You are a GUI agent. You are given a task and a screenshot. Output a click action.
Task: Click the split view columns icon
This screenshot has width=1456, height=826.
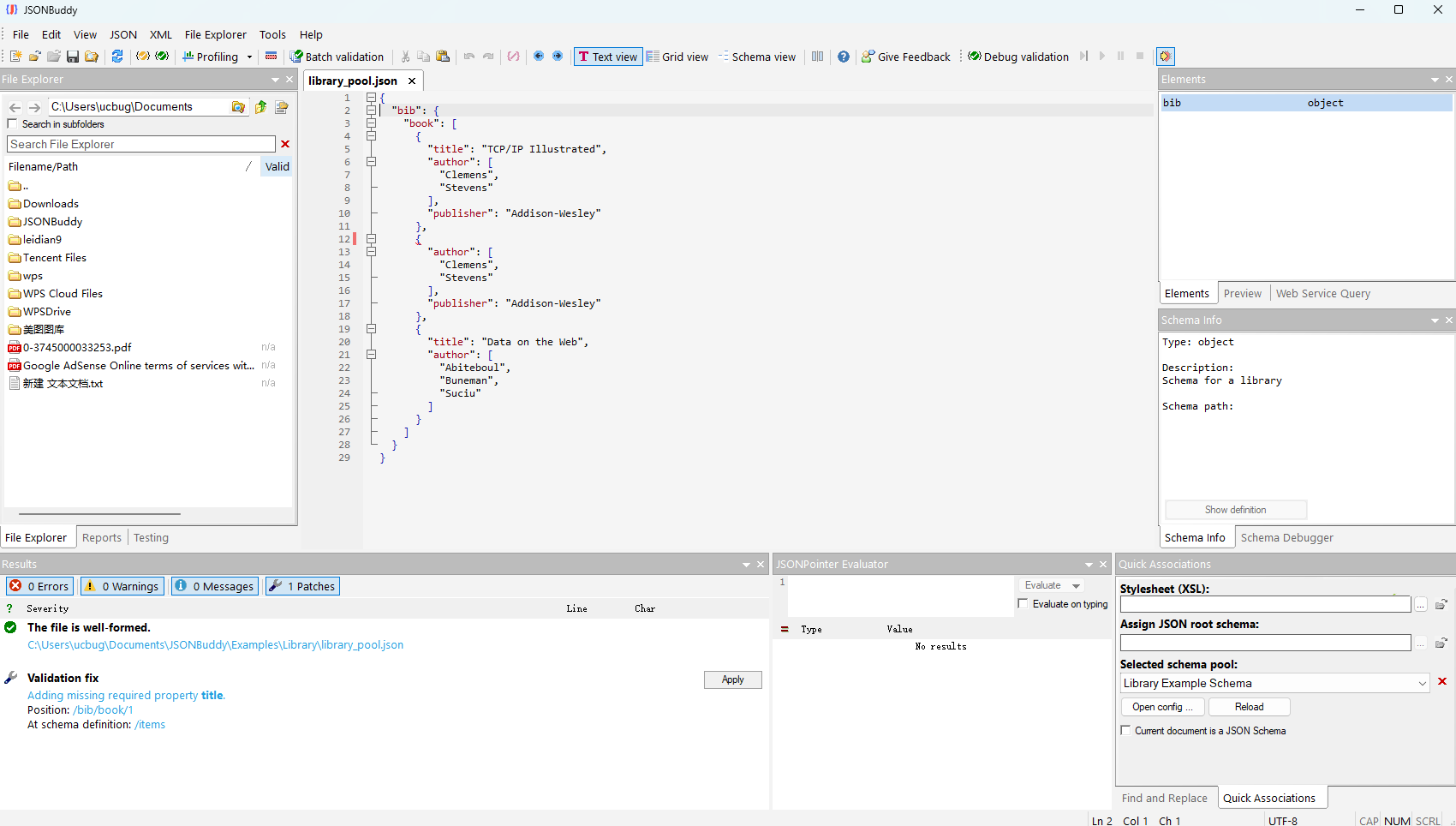(818, 57)
